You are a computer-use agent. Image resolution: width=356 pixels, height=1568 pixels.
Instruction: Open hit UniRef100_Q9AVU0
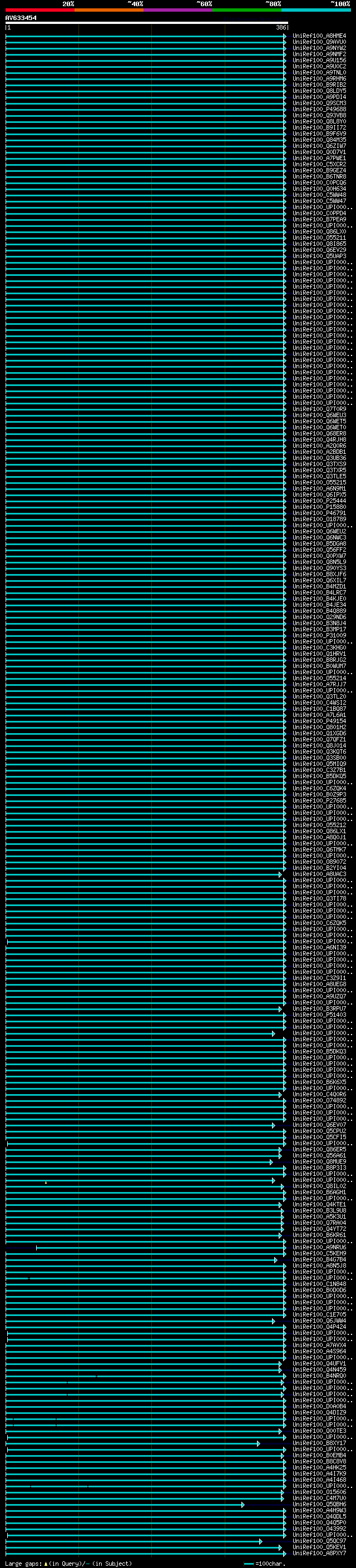(319, 42)
